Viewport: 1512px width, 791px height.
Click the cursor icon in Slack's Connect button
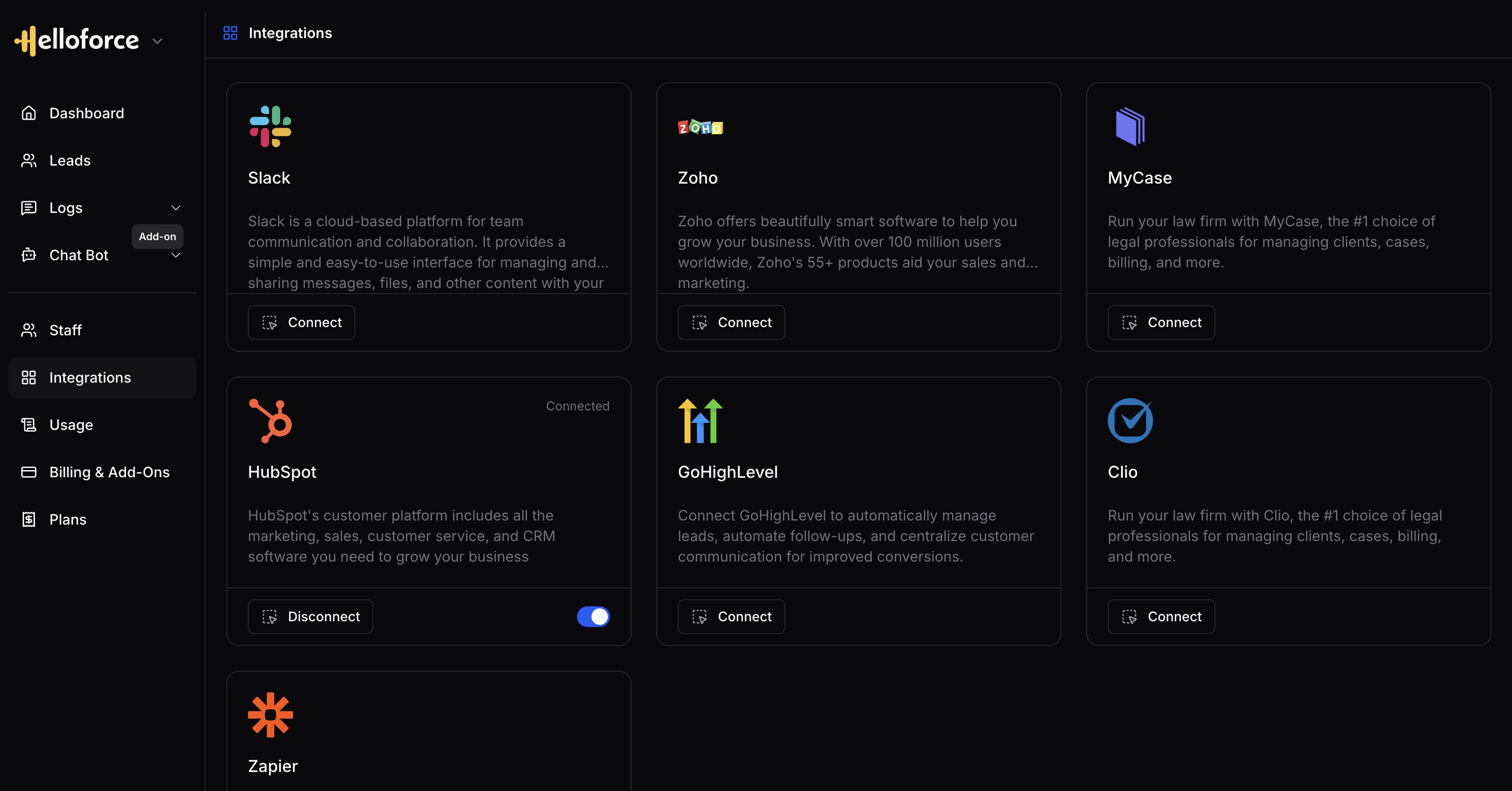pyautogui.click(x=269, y=323)
